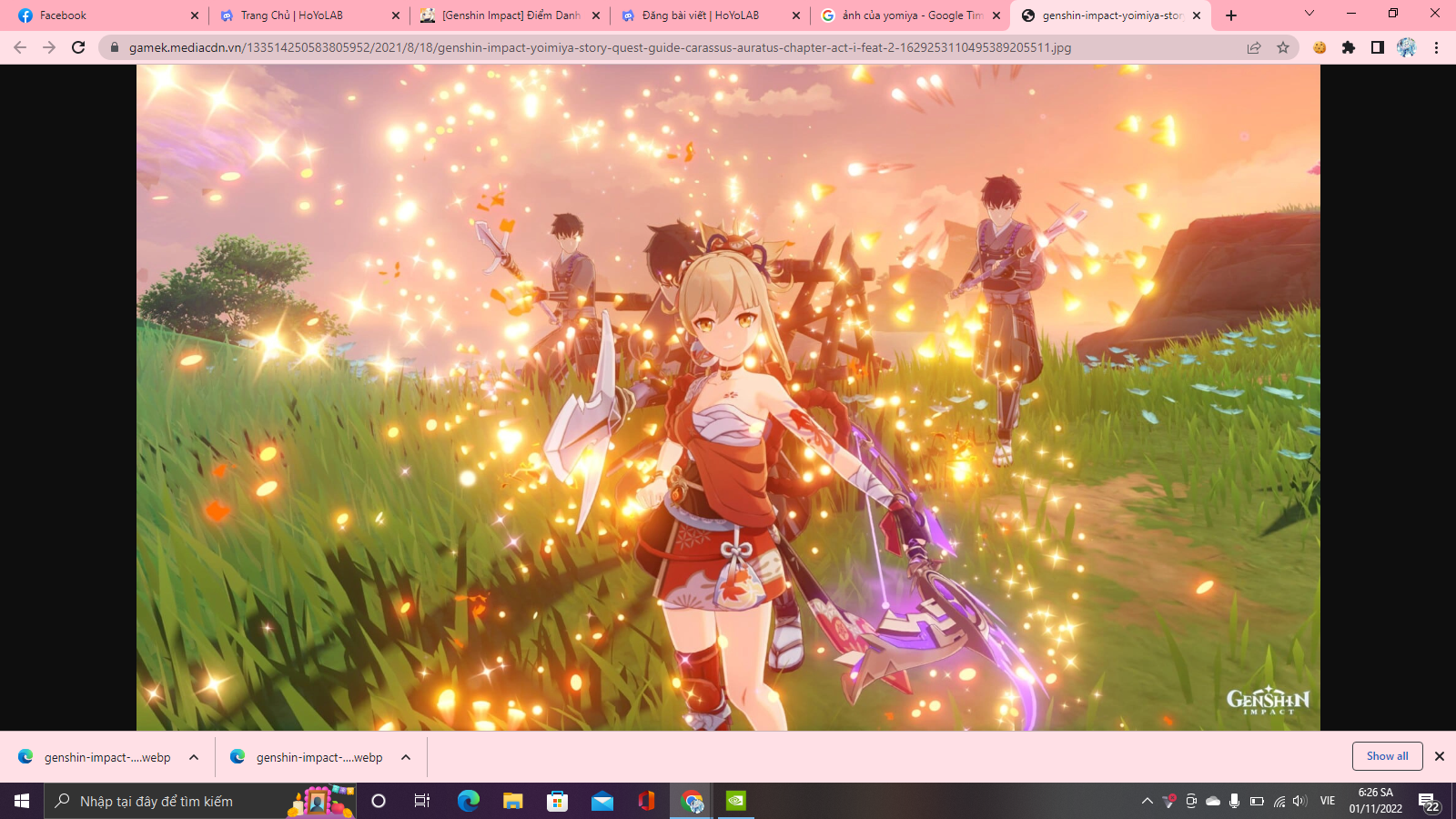
Task: Open the tab search dropdown chevron
Action: (1309, 14)
